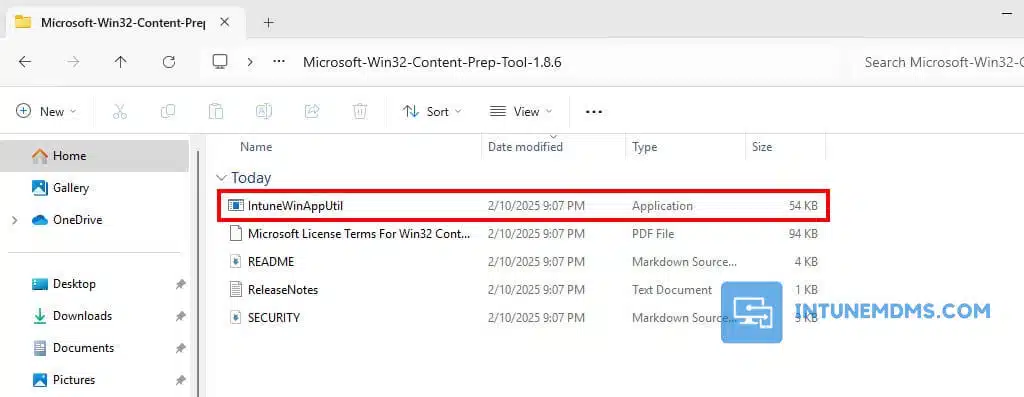1024x397 pixels.
Task: Select the SECURITY markdown file name
Action: click(x=274, y=318)
